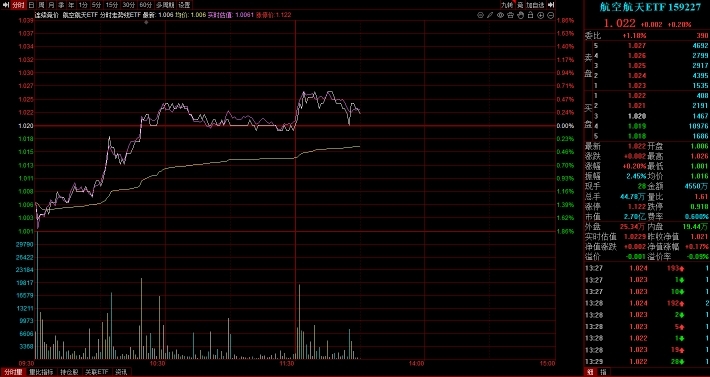Image resolution: width=710 pixels, height=377 pixels.
Task: Click the 涨停 value 1.122
Action: 637,206
